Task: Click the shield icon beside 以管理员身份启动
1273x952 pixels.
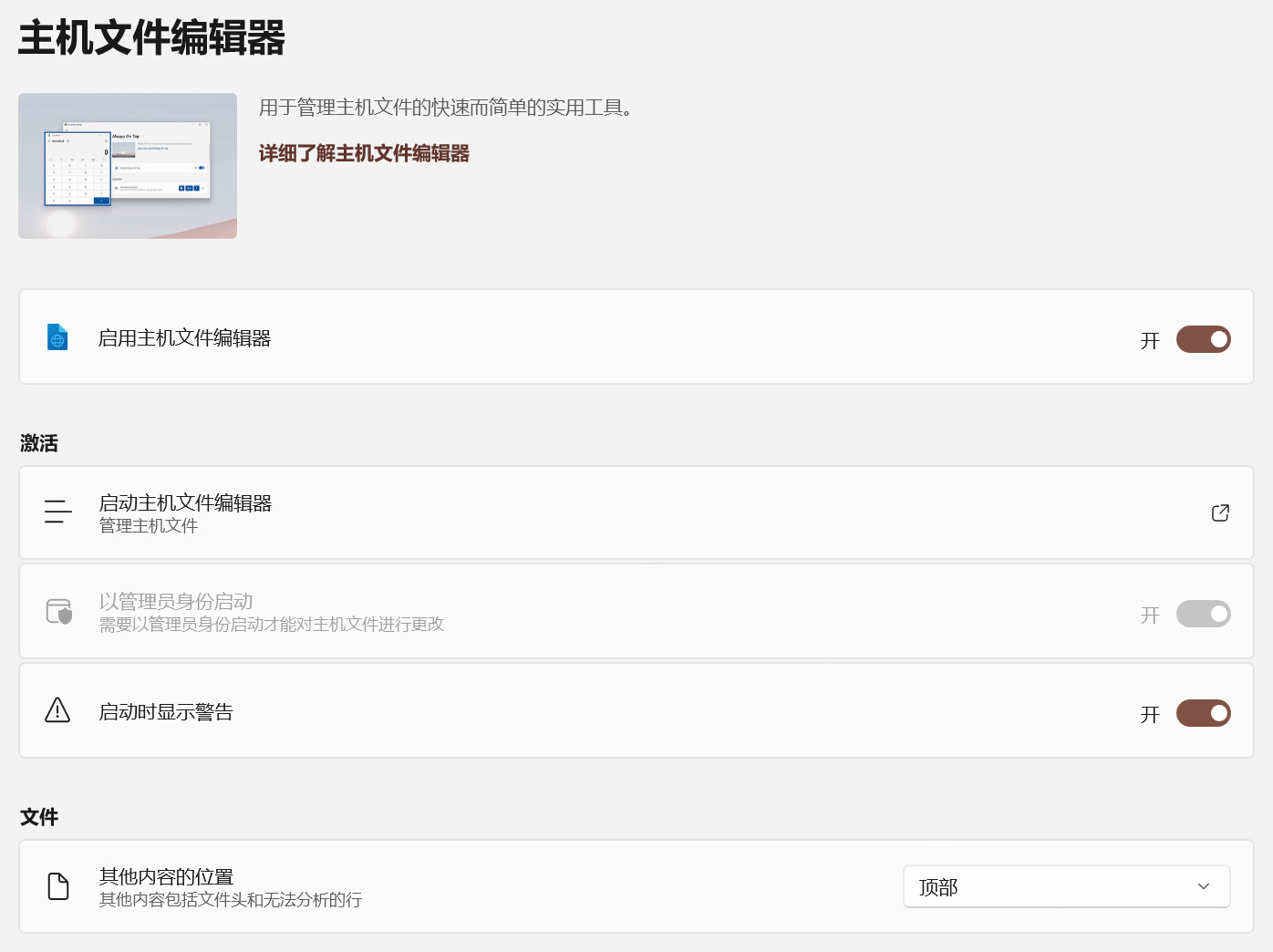Action: [59, 611]
